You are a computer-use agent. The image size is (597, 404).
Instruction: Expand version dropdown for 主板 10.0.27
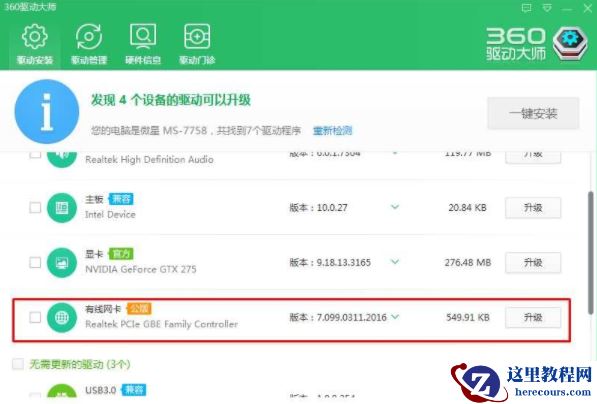395,207
